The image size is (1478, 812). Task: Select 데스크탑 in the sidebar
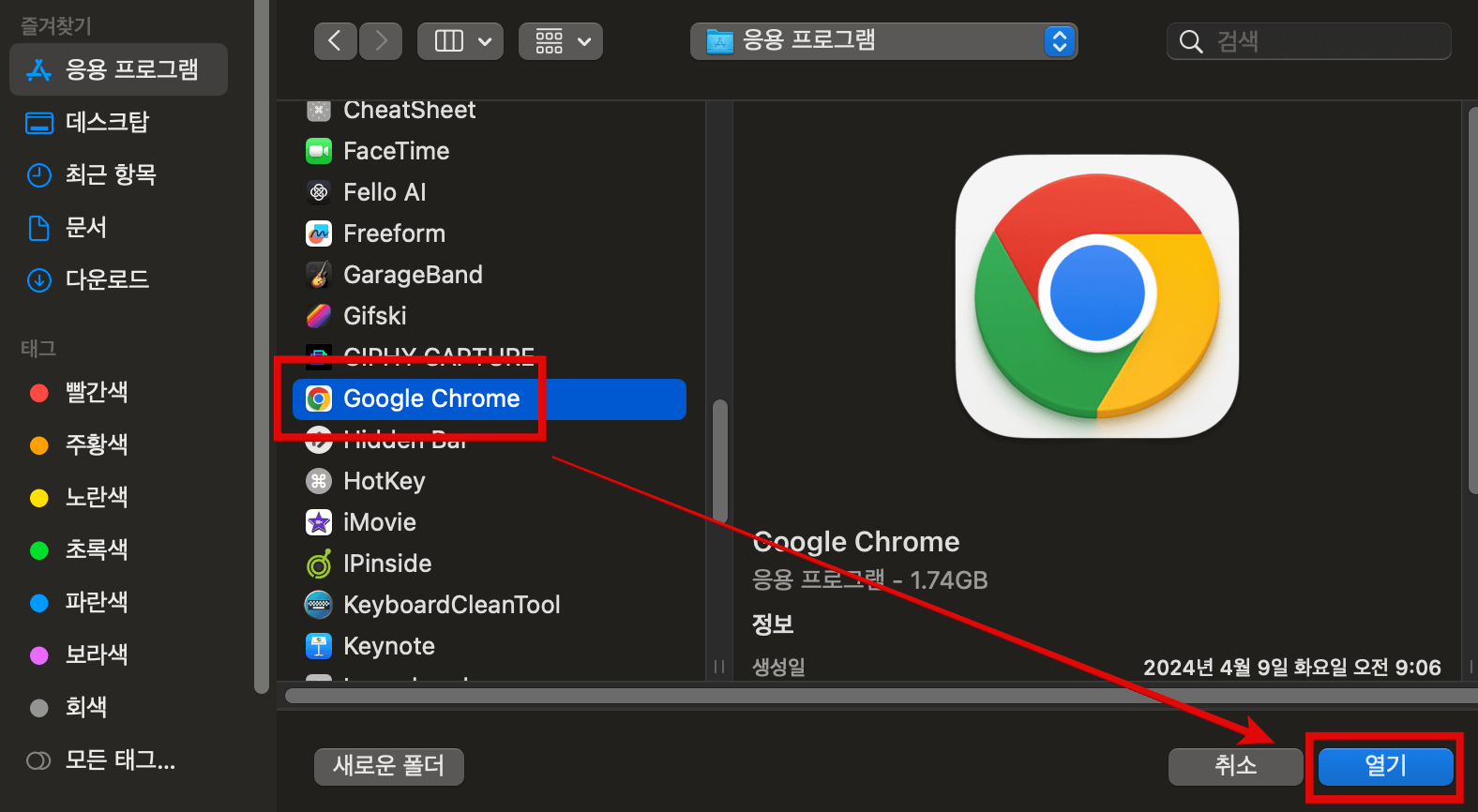click(118, 122)
